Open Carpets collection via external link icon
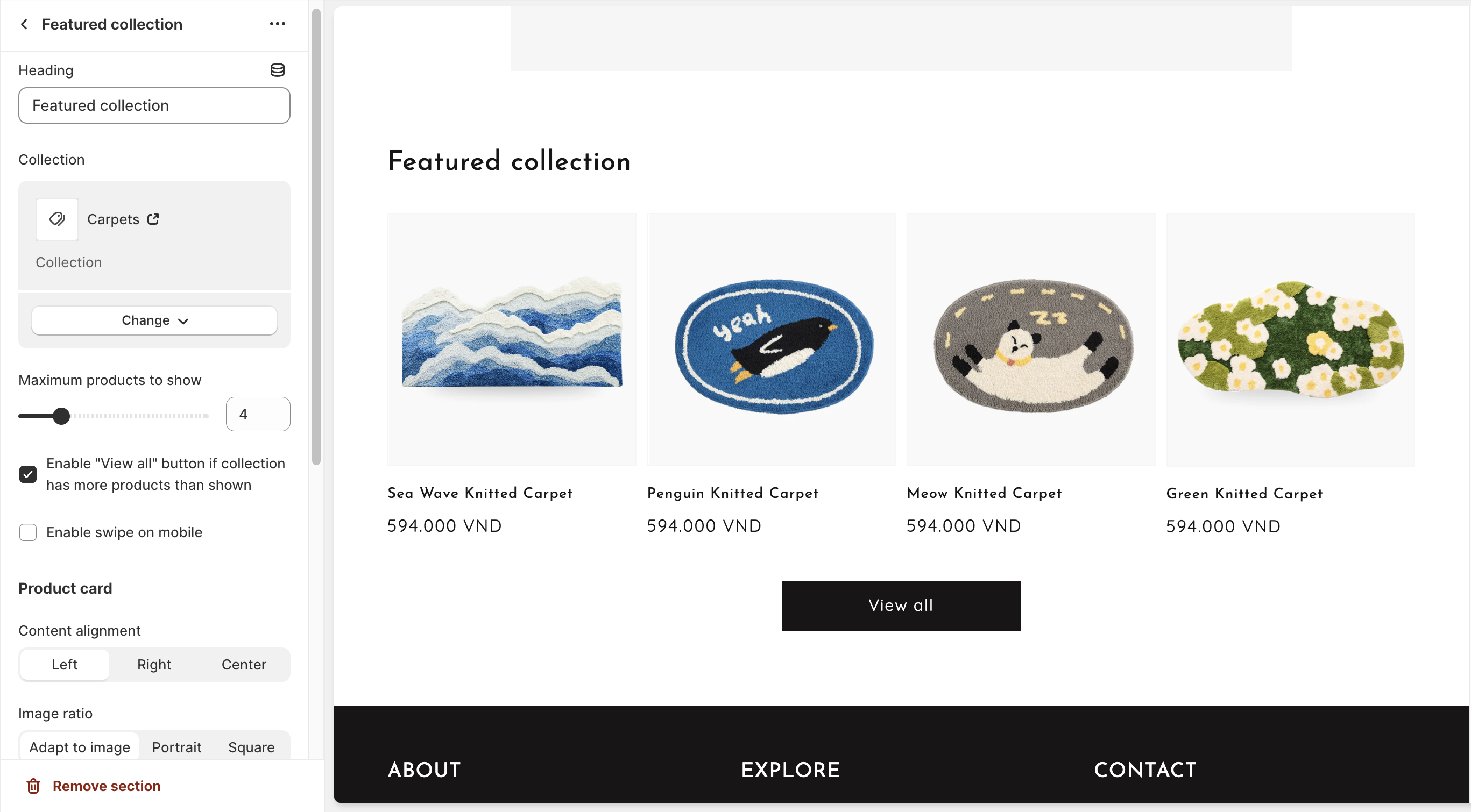 [153, 219]
